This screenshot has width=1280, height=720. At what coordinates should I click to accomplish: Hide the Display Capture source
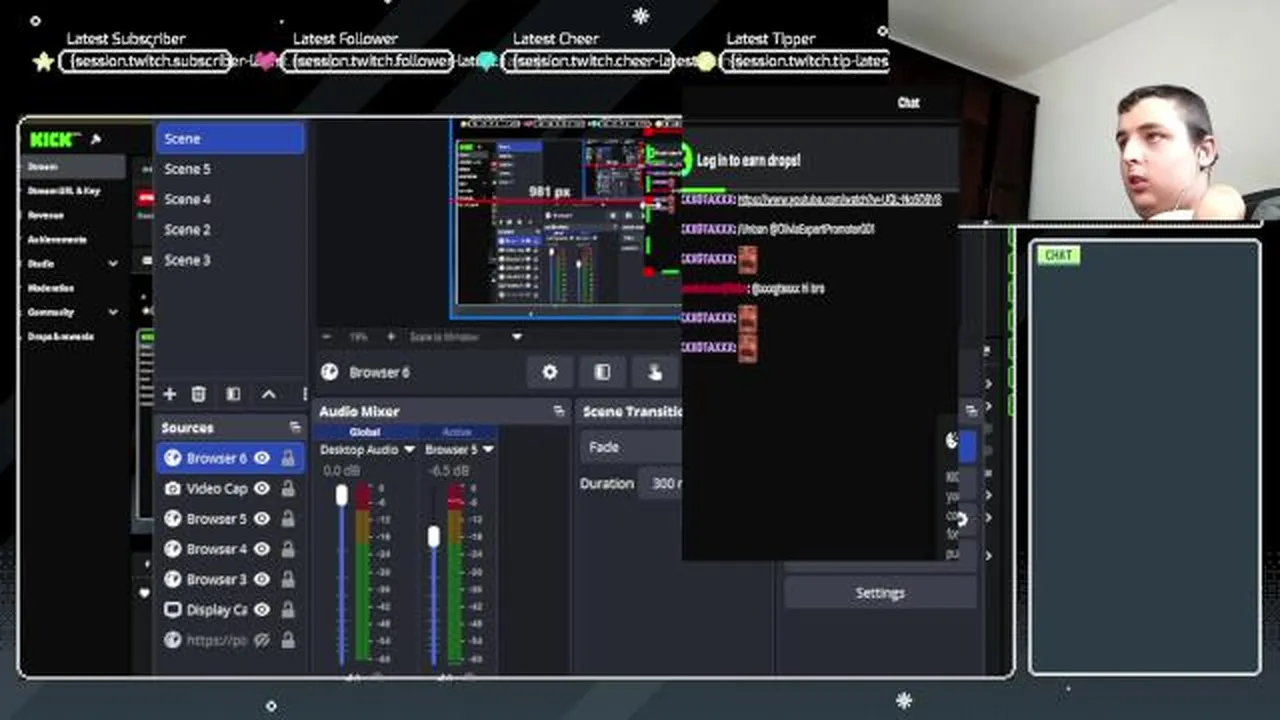coord(261,609)
